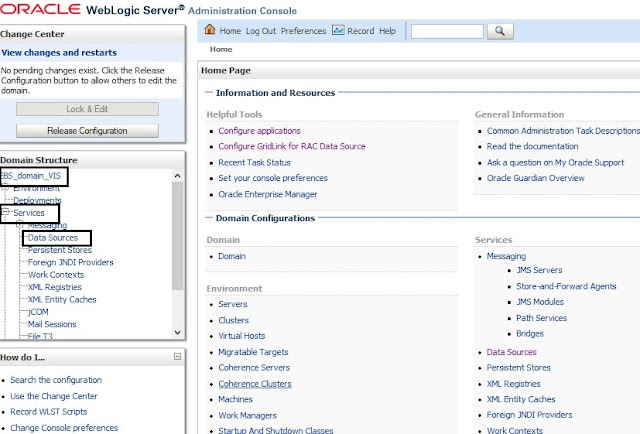The height and width of the screenshot is (434, 640).
Task: Open the Configure applications link
Action: click(x=259, y=131)
